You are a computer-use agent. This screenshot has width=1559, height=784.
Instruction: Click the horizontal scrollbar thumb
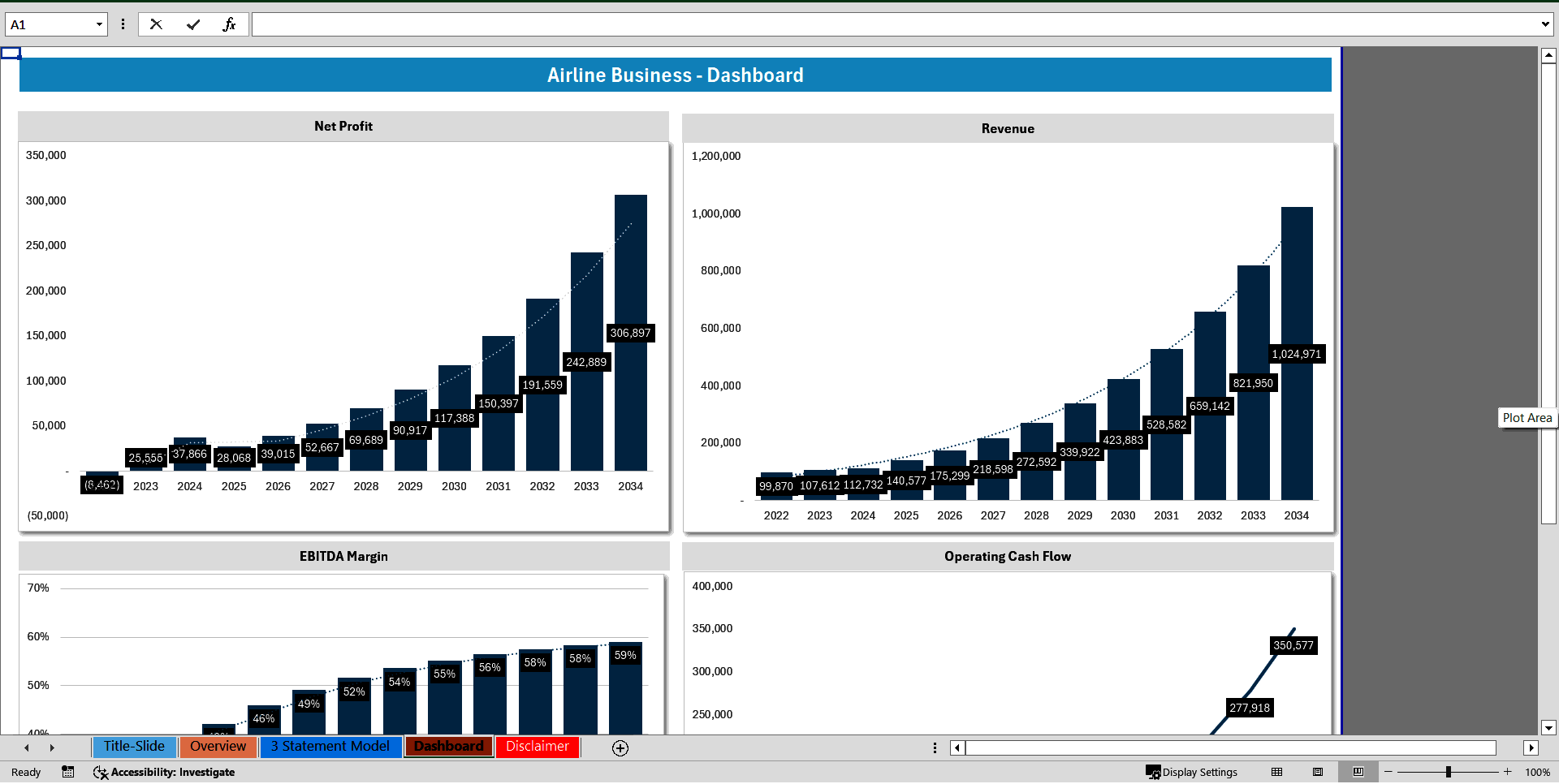pyautogui.click(x=1230, y=748)
